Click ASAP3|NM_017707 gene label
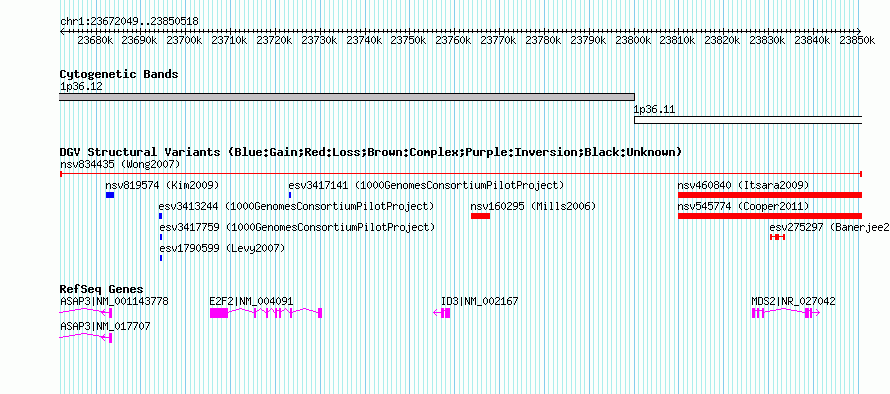The width and height of the screenshot is (890, 394). pos(105,326)
